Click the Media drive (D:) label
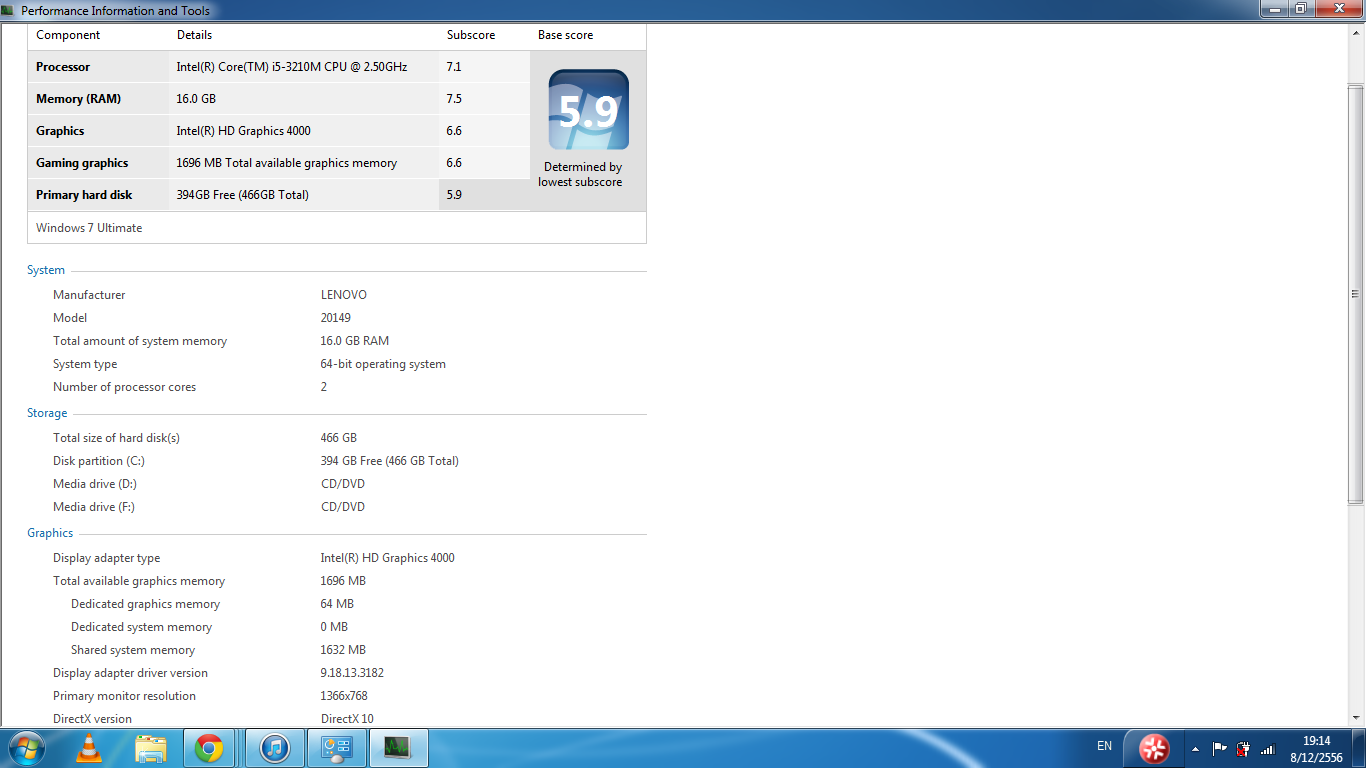 (94, 484)
